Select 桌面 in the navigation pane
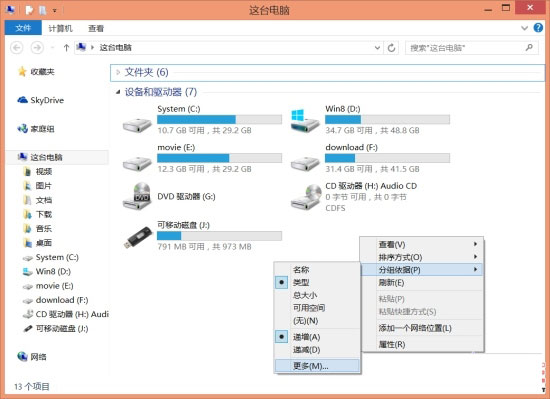Viewport: 550px width, 399px height. click(x=43, y=243)
